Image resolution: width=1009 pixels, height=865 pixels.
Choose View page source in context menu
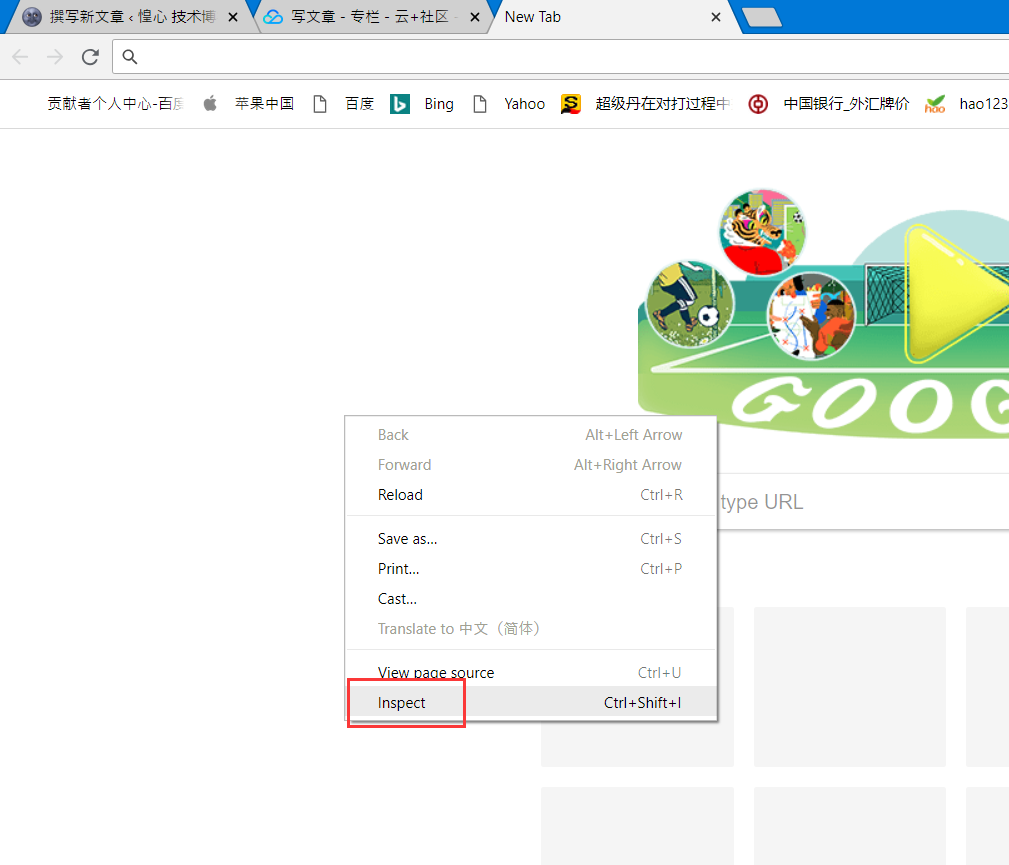click(x=531, y=673)
